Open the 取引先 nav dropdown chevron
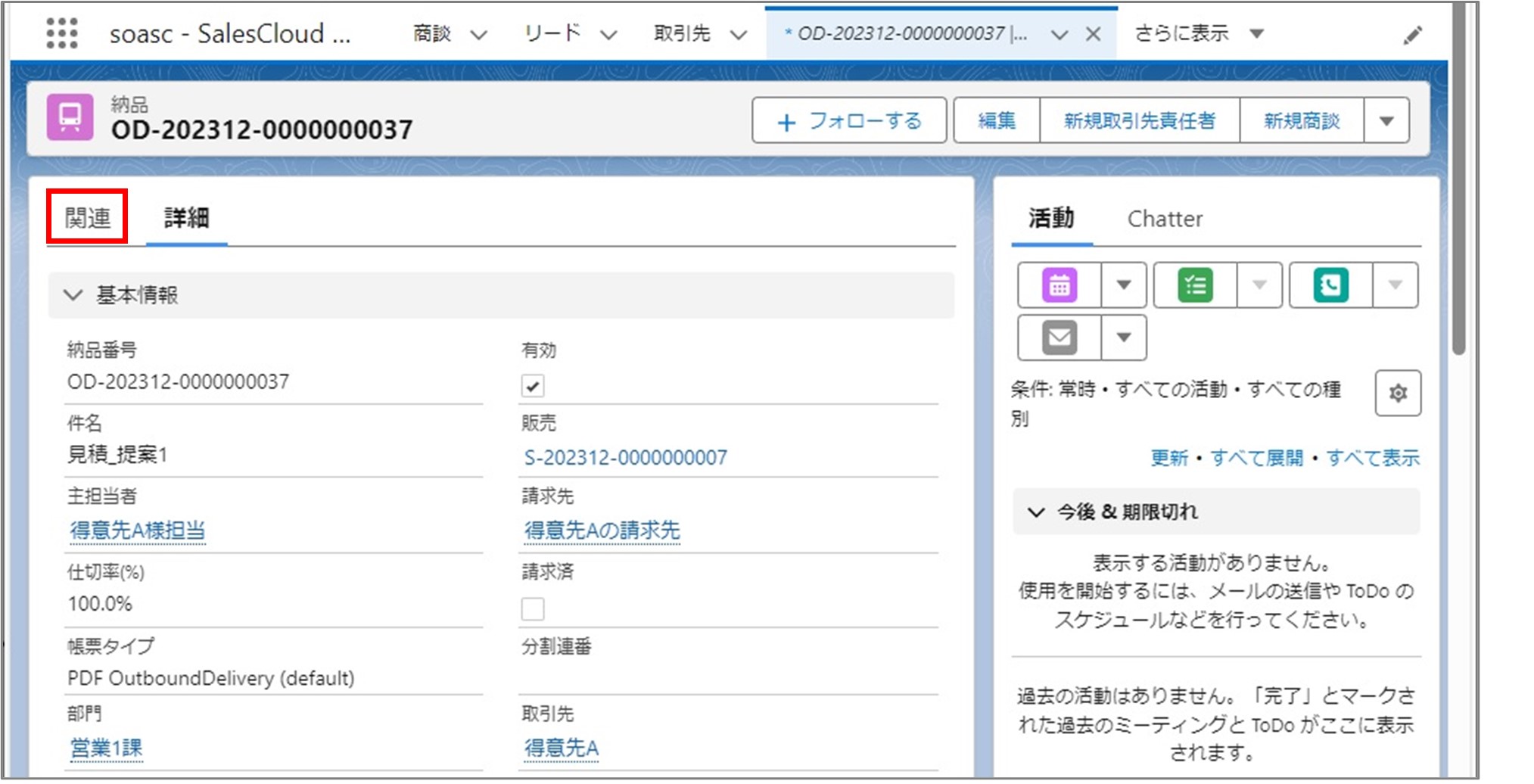Screen dimensions: 1534x784 coord(739,35)
